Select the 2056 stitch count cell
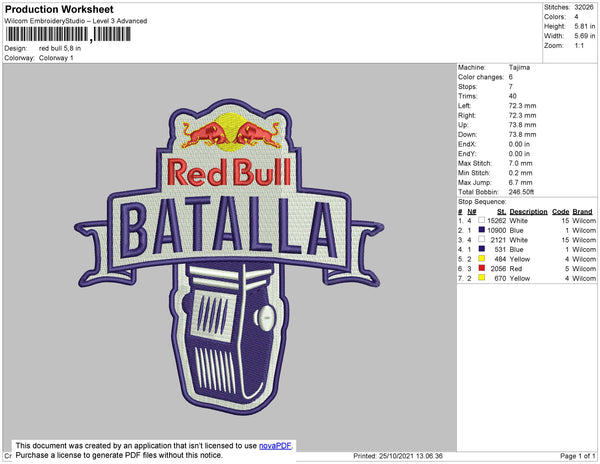This screenshot has height=464, width=600. pyautogui.click(x=498, y=269)
